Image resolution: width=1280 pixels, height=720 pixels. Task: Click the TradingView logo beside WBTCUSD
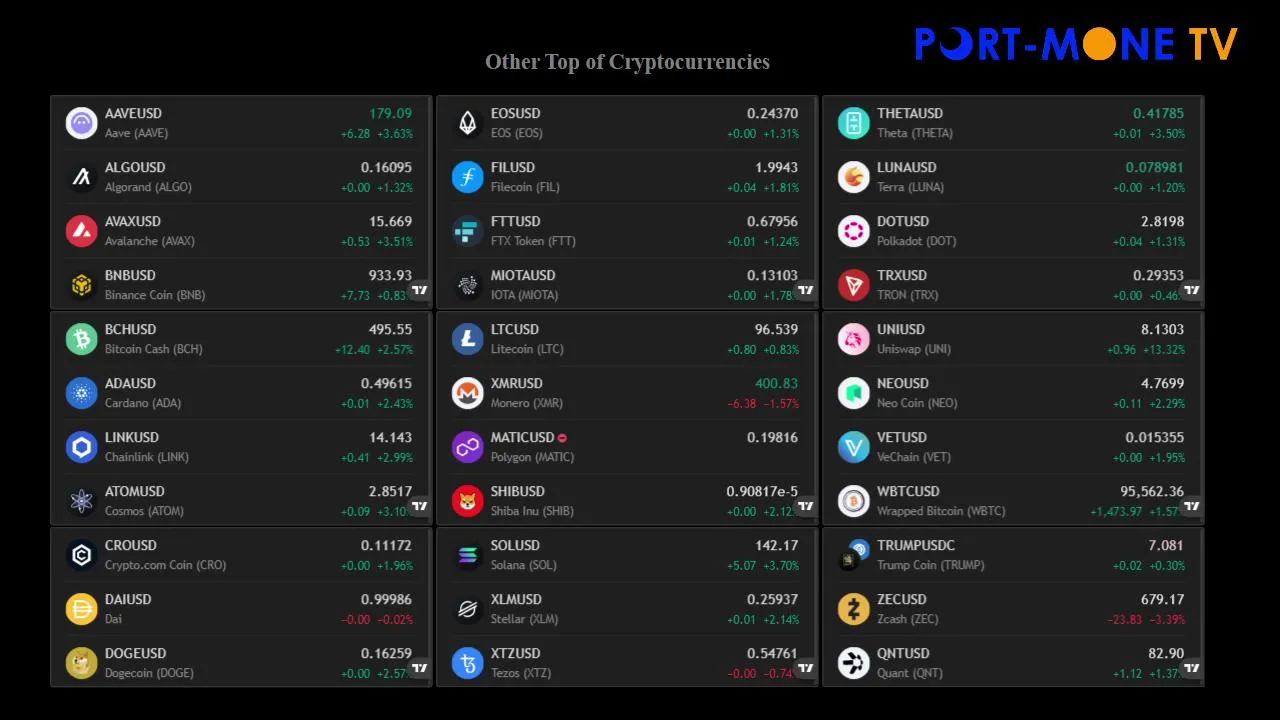click(x=1192, y=506)
